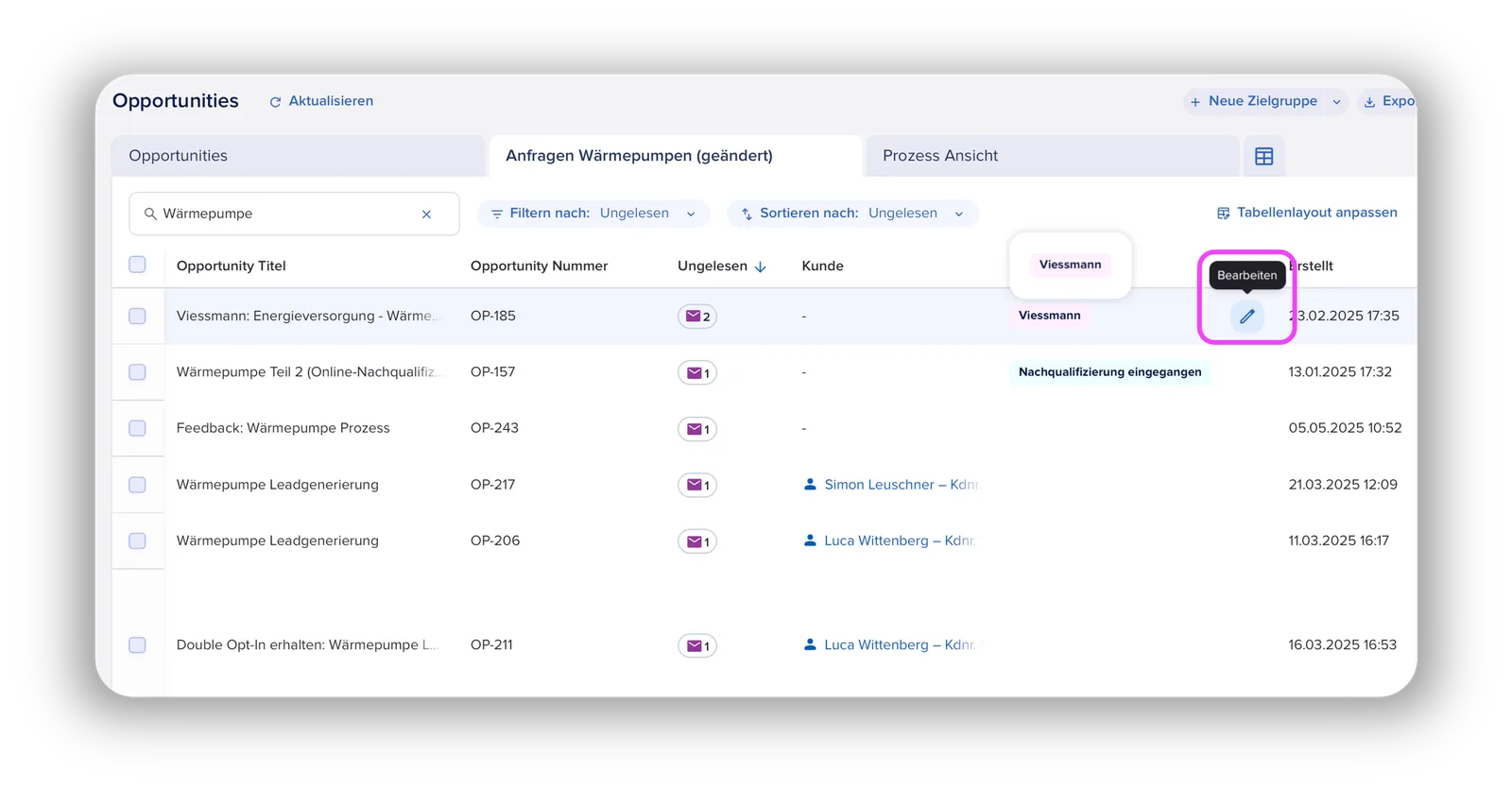Click the date 13.01.2025 17:32
This screenshot has width=1512, height=790.
click(1340, 372)
